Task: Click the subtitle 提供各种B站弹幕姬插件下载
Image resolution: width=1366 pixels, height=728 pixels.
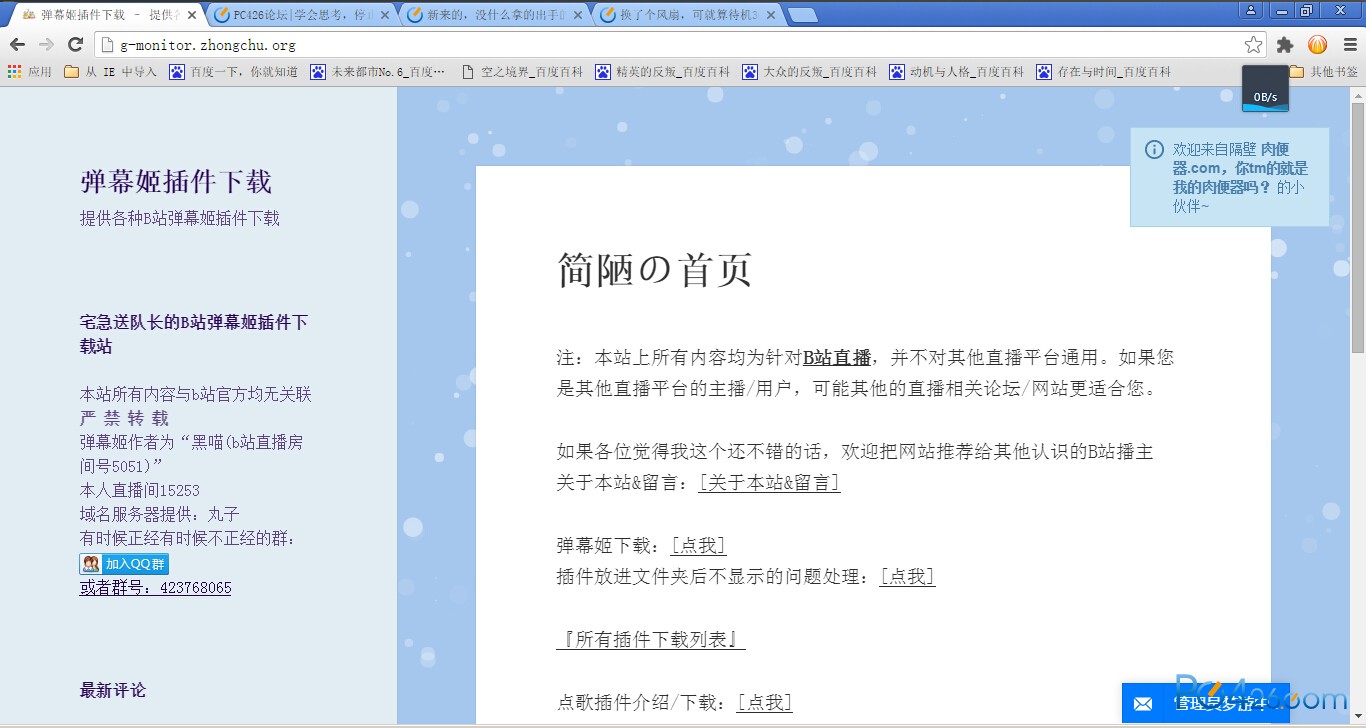Action: click(x=180, y=218)
